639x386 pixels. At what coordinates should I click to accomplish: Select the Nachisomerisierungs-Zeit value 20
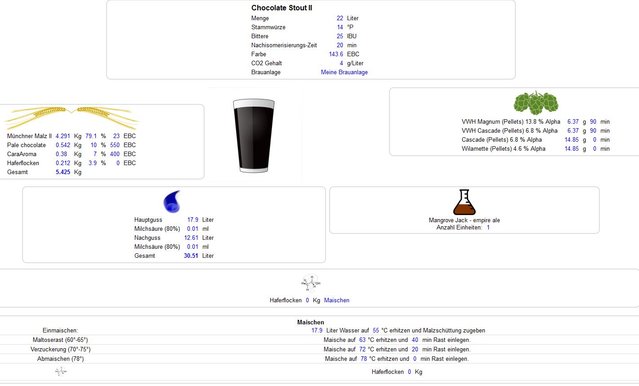[339, 45]
